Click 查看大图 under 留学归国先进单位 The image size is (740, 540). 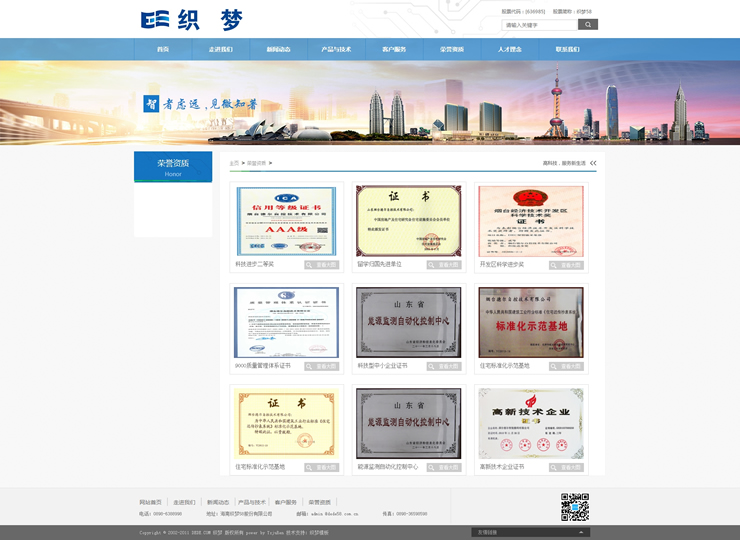pos(444,265)
